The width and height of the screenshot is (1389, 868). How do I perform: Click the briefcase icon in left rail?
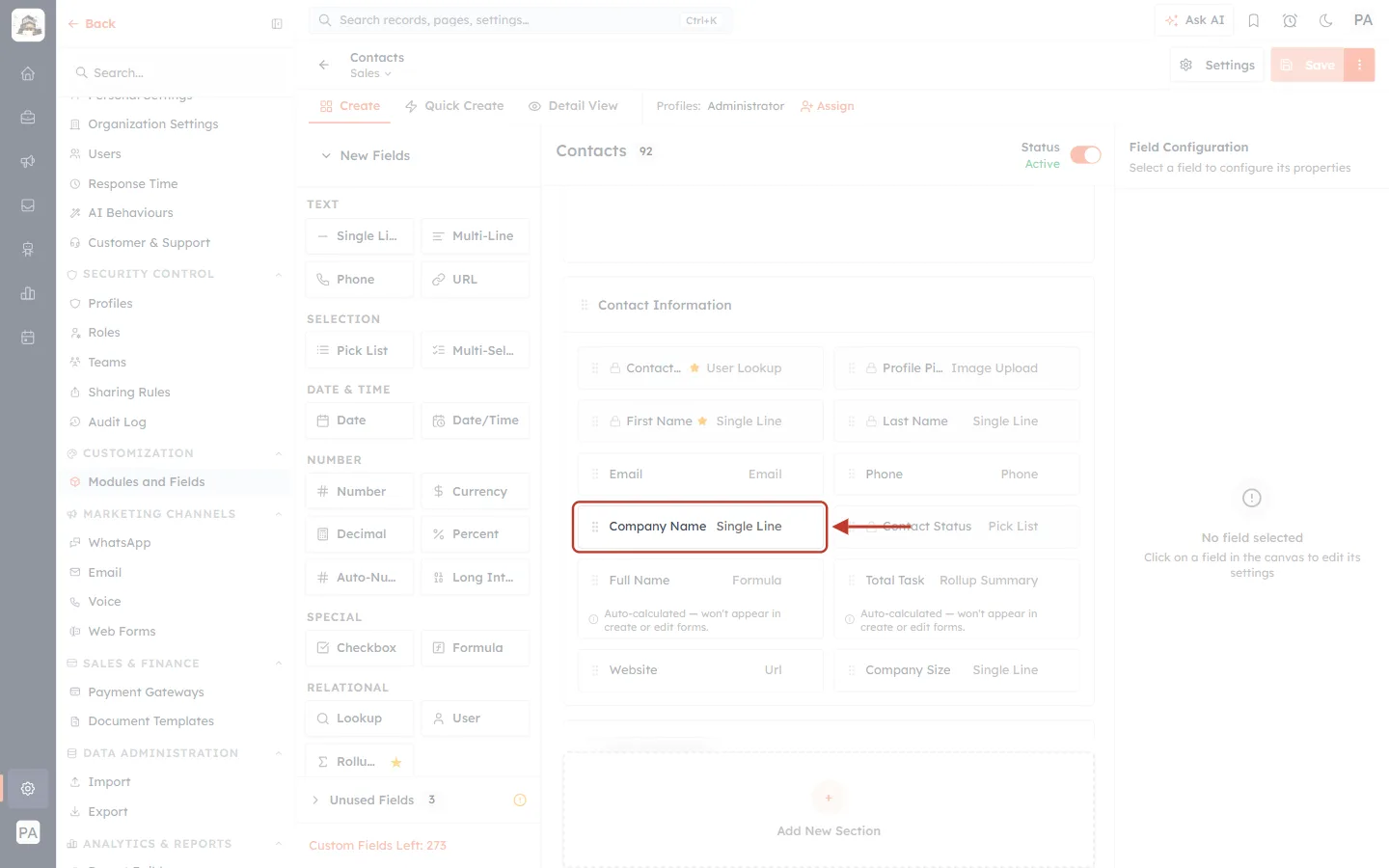pos(28,118)
